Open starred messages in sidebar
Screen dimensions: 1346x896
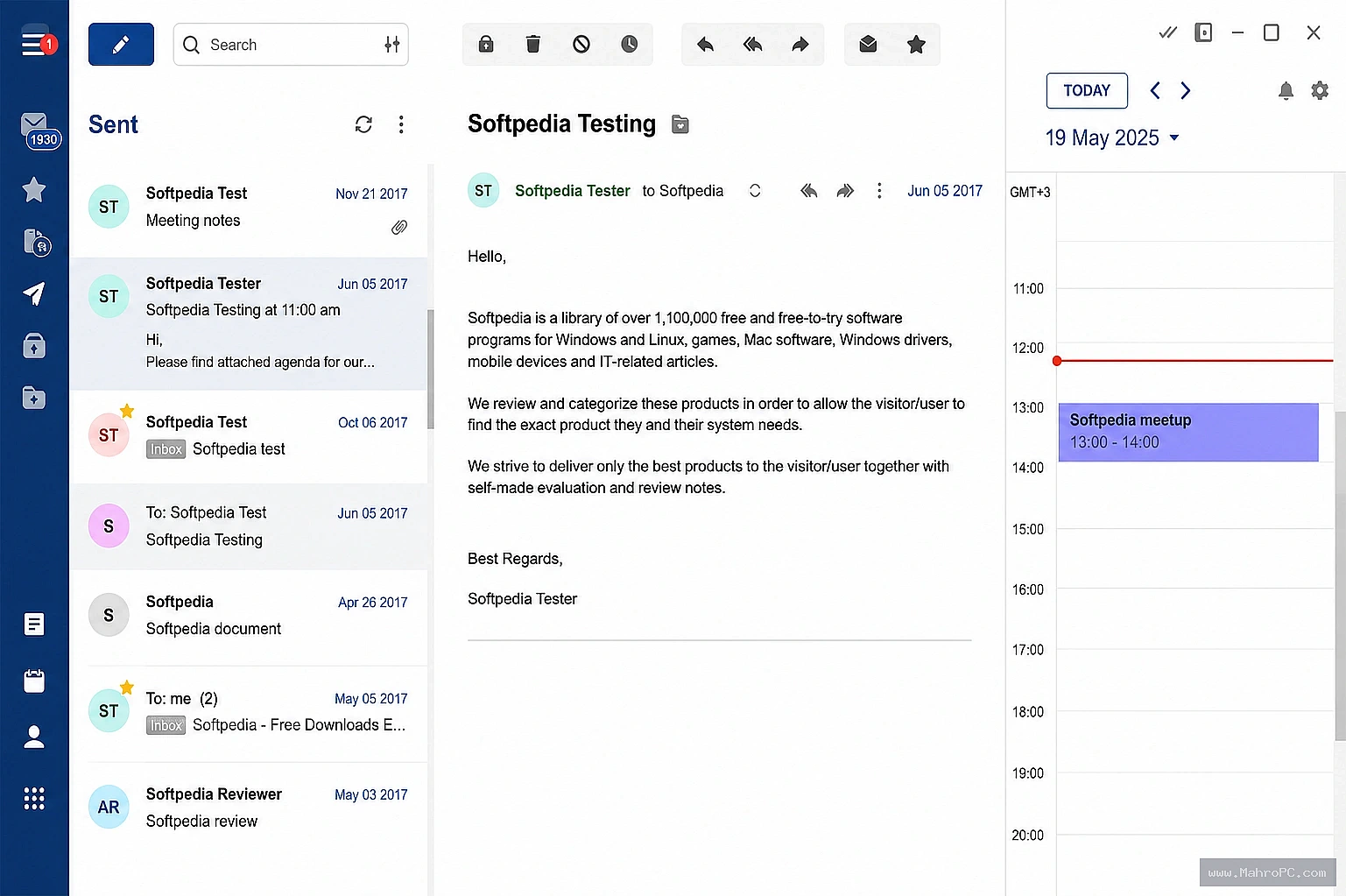pyautogui.click(x=34, y=189)
